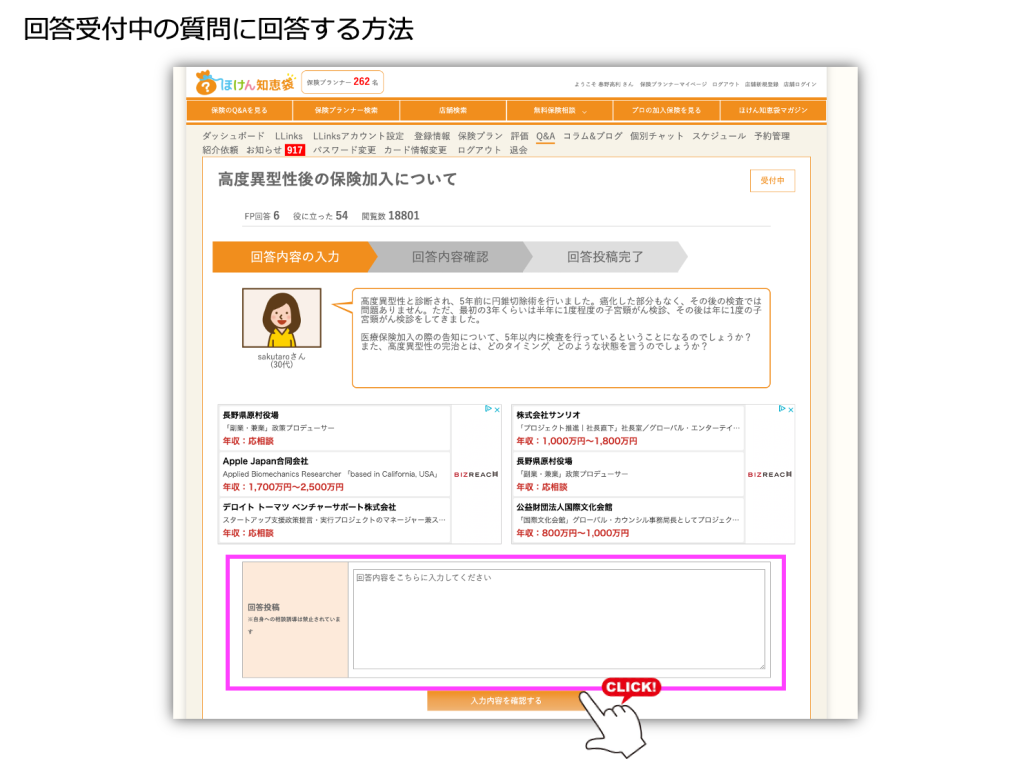
Task: Click 店舗ログイン header link
Action: (x=800, y=84)
